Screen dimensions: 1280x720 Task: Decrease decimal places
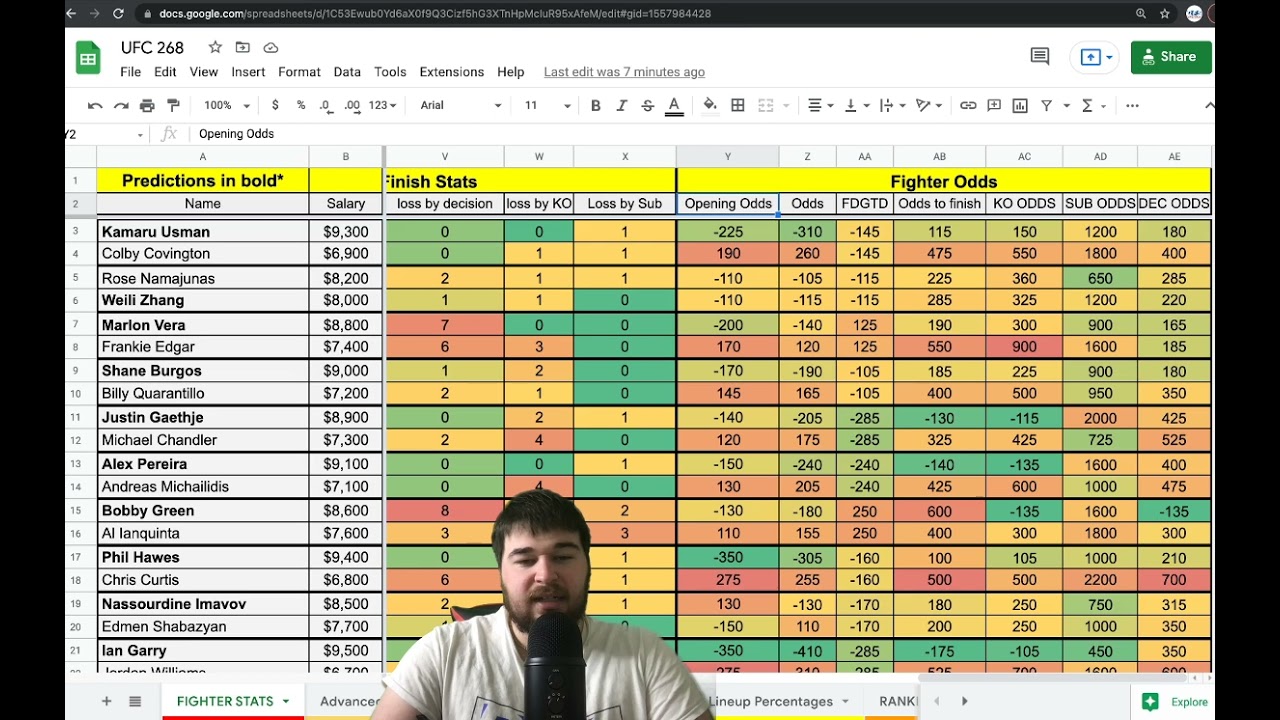326,105
